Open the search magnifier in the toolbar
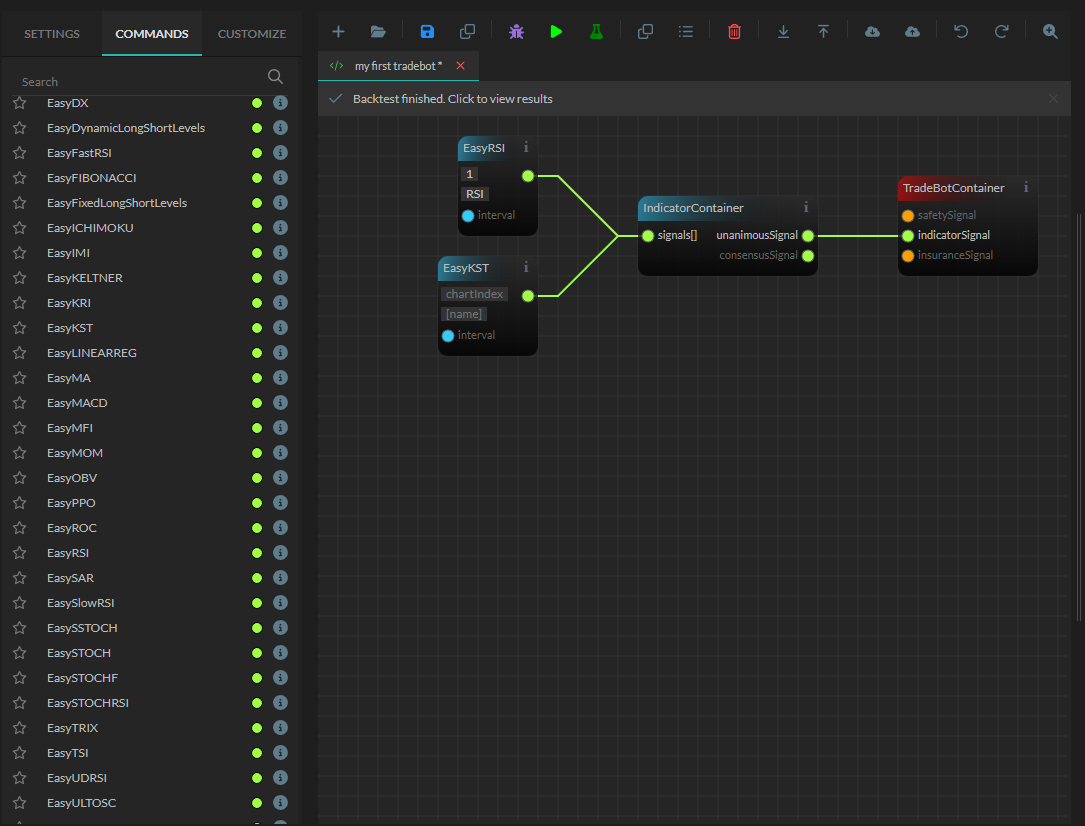The image size is (1085, 826). [x=1050, y=31]
